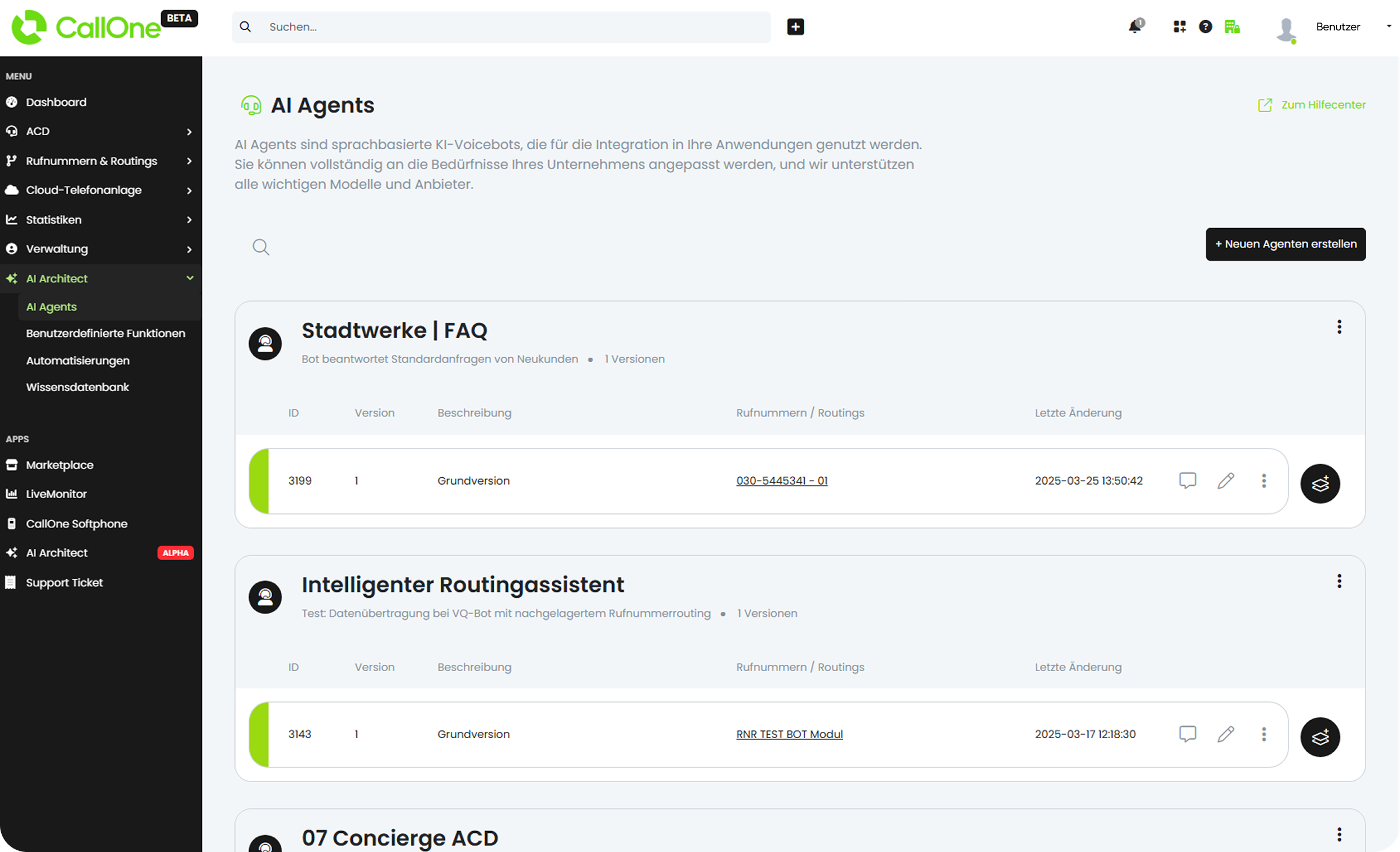This screenshot has width=1400, height=852.
Task: Click the CallOne logo
Action: click(x=86, y=27)
